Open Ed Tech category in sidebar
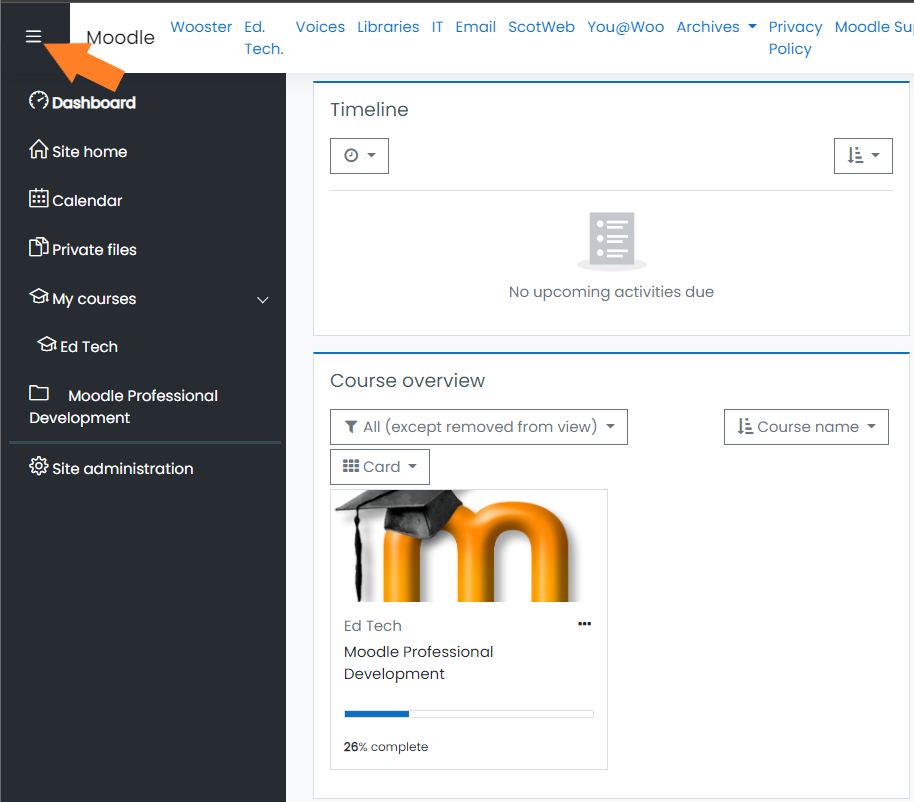The height and width of the screenshot is (802, 914). coord(89,347)
